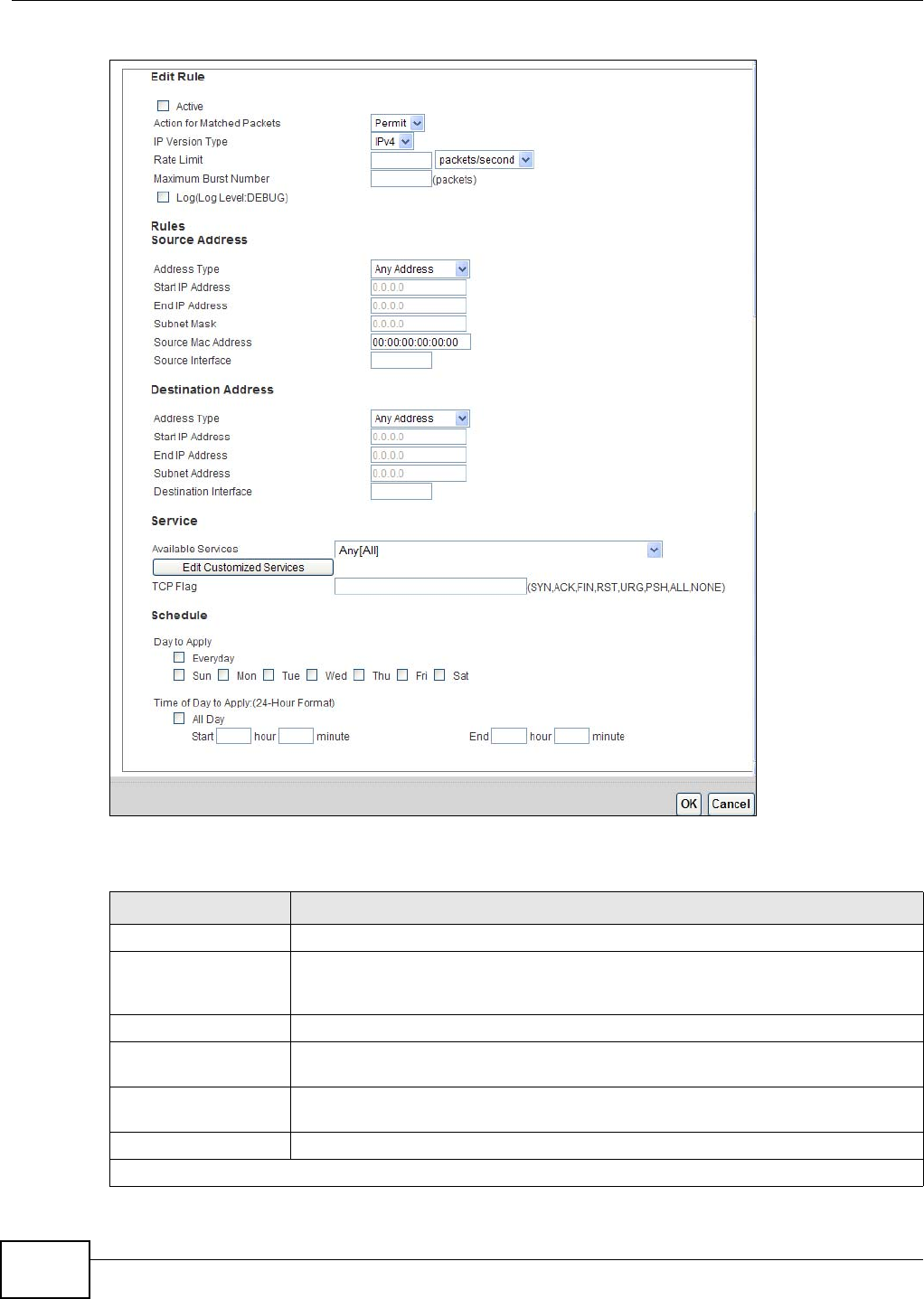Click the 'Edit Rule' heading text

[178, 77]
